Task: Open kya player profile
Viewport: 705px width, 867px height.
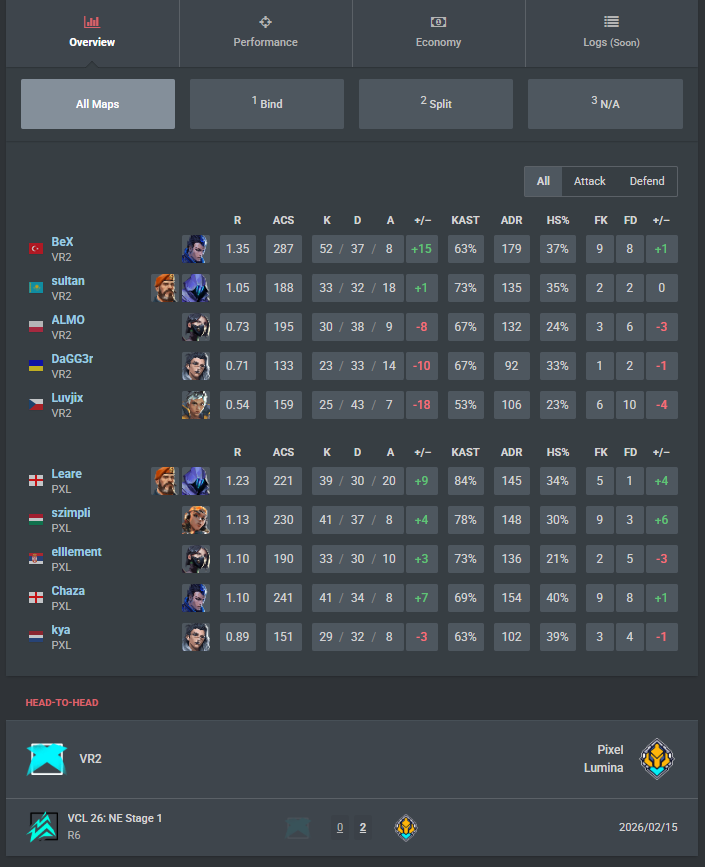Action: pos(60,630)
